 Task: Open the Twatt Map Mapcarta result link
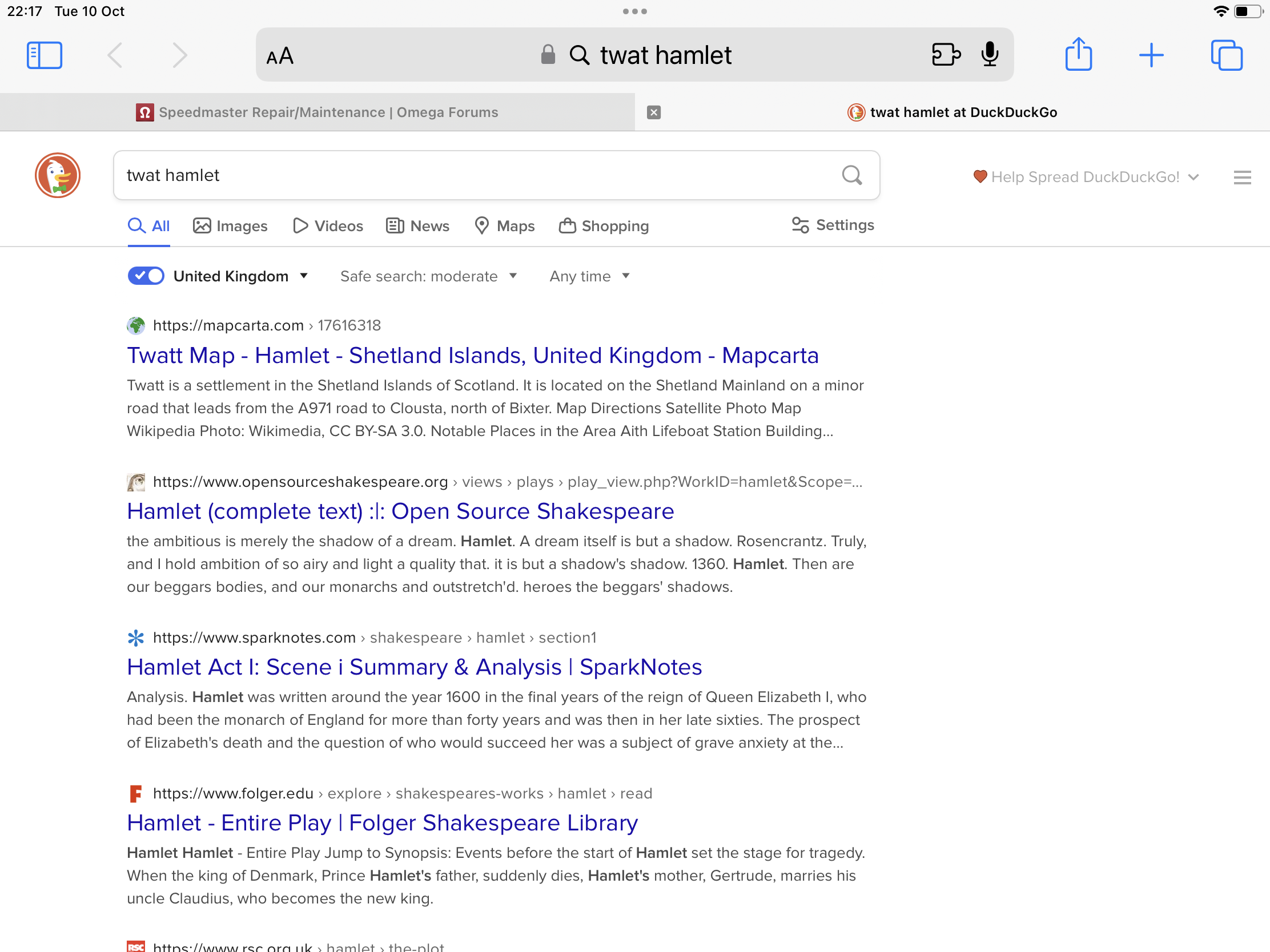click(472, 355)
